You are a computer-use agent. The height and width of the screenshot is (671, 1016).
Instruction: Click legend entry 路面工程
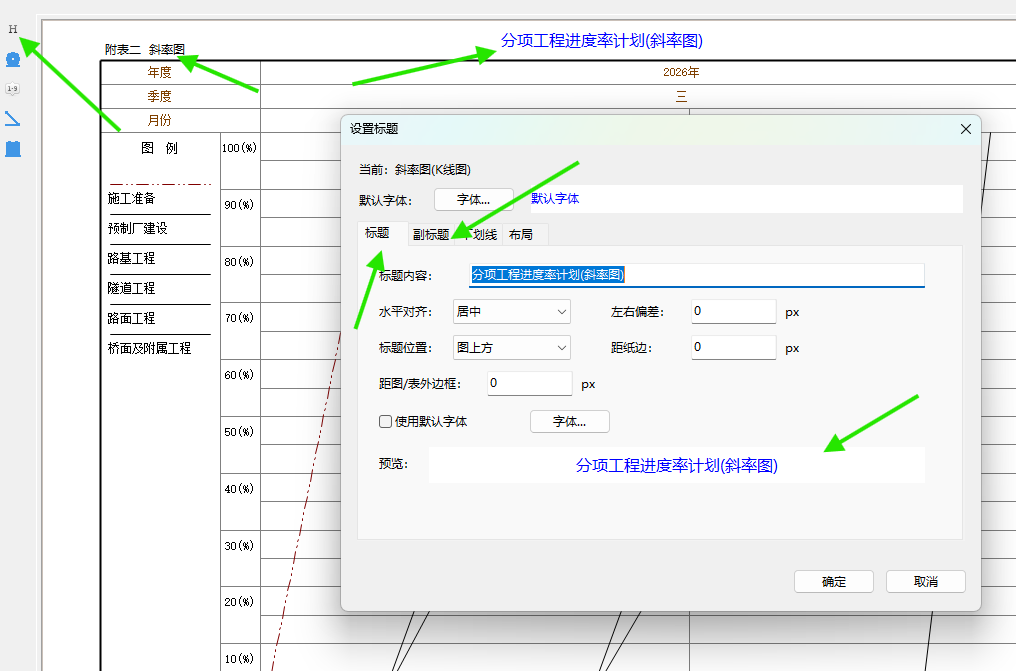[132, 318]
